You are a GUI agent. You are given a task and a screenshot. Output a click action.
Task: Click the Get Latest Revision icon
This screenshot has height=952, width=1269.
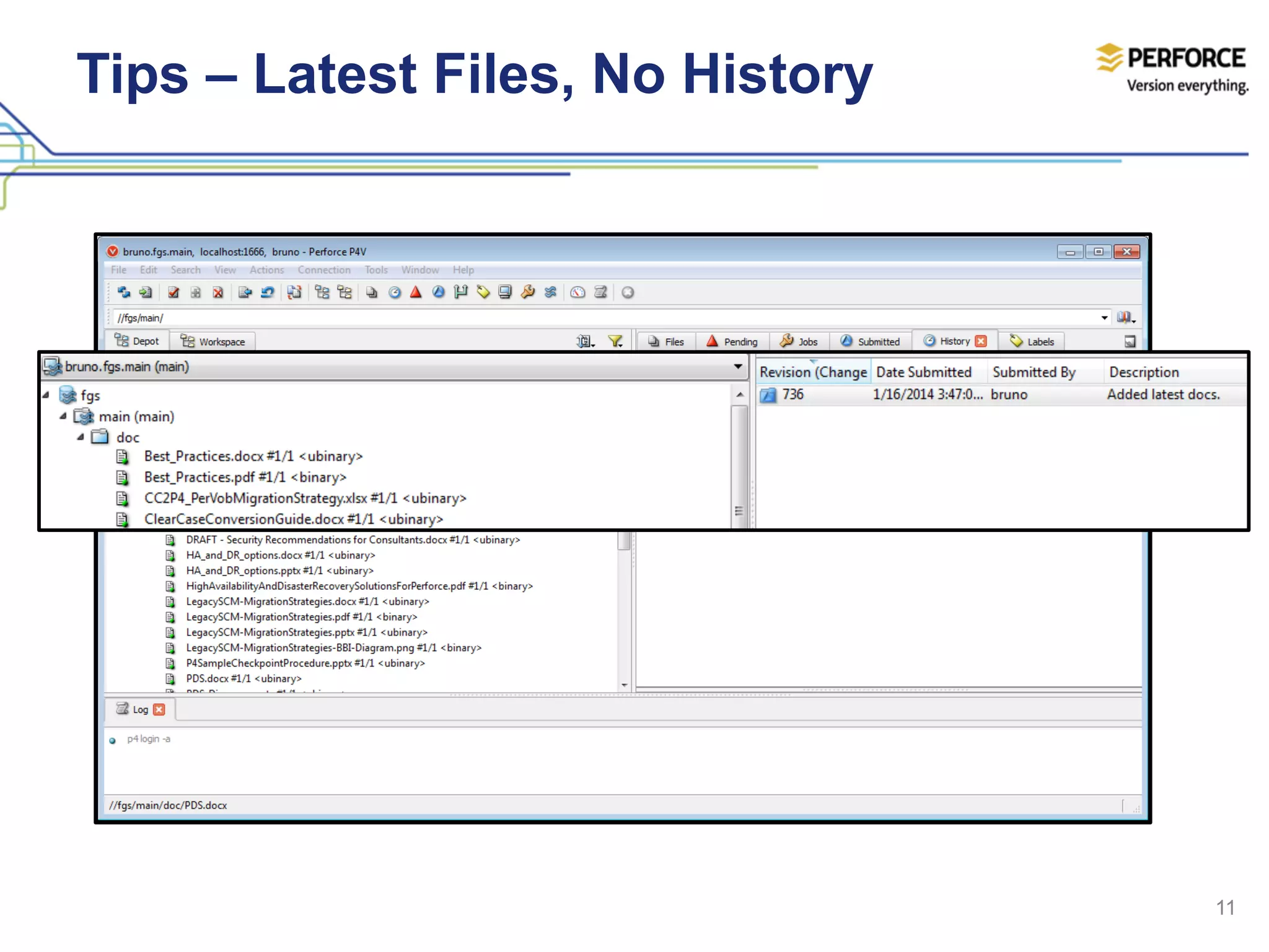[146, 292]
